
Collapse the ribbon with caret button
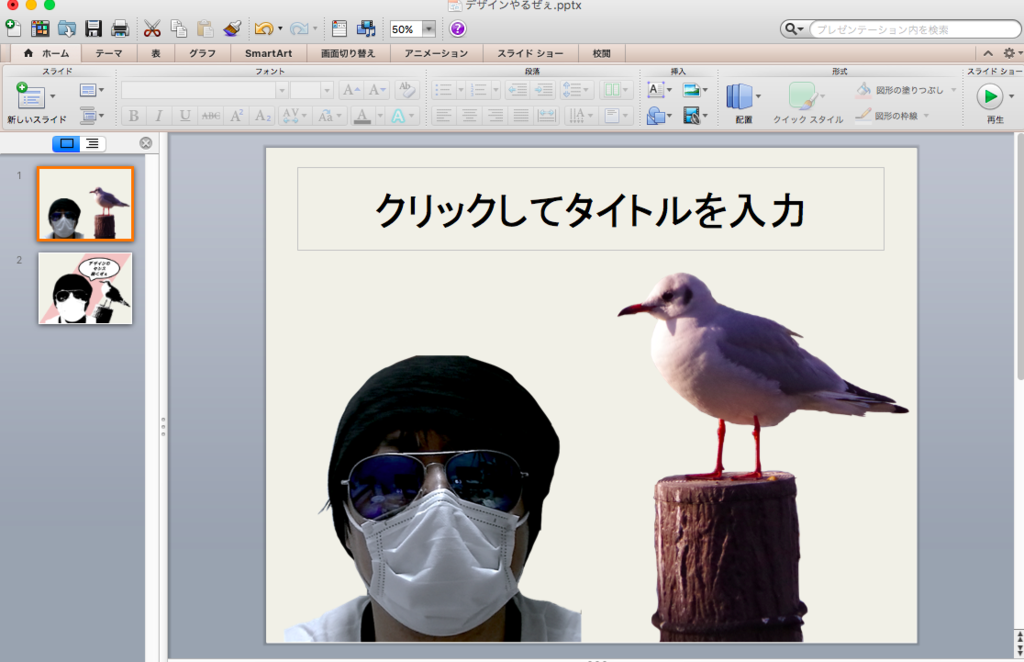click(x=988, y=53)
